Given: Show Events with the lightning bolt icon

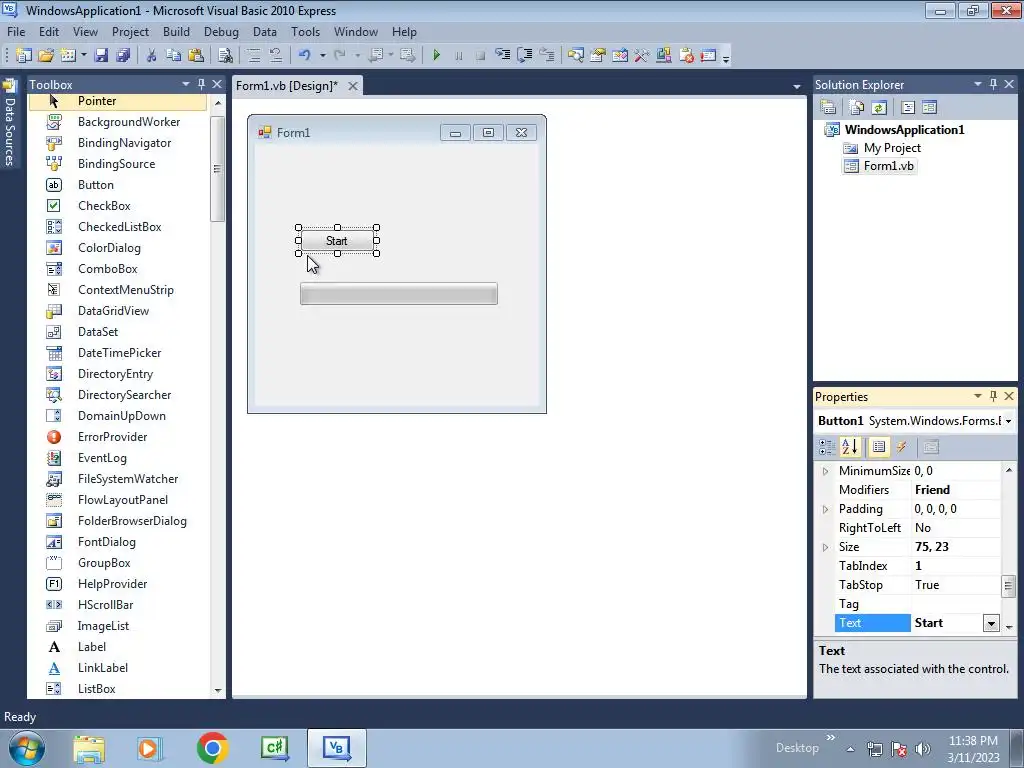Looking at the screenshot, I should click(x=901, y=447).
